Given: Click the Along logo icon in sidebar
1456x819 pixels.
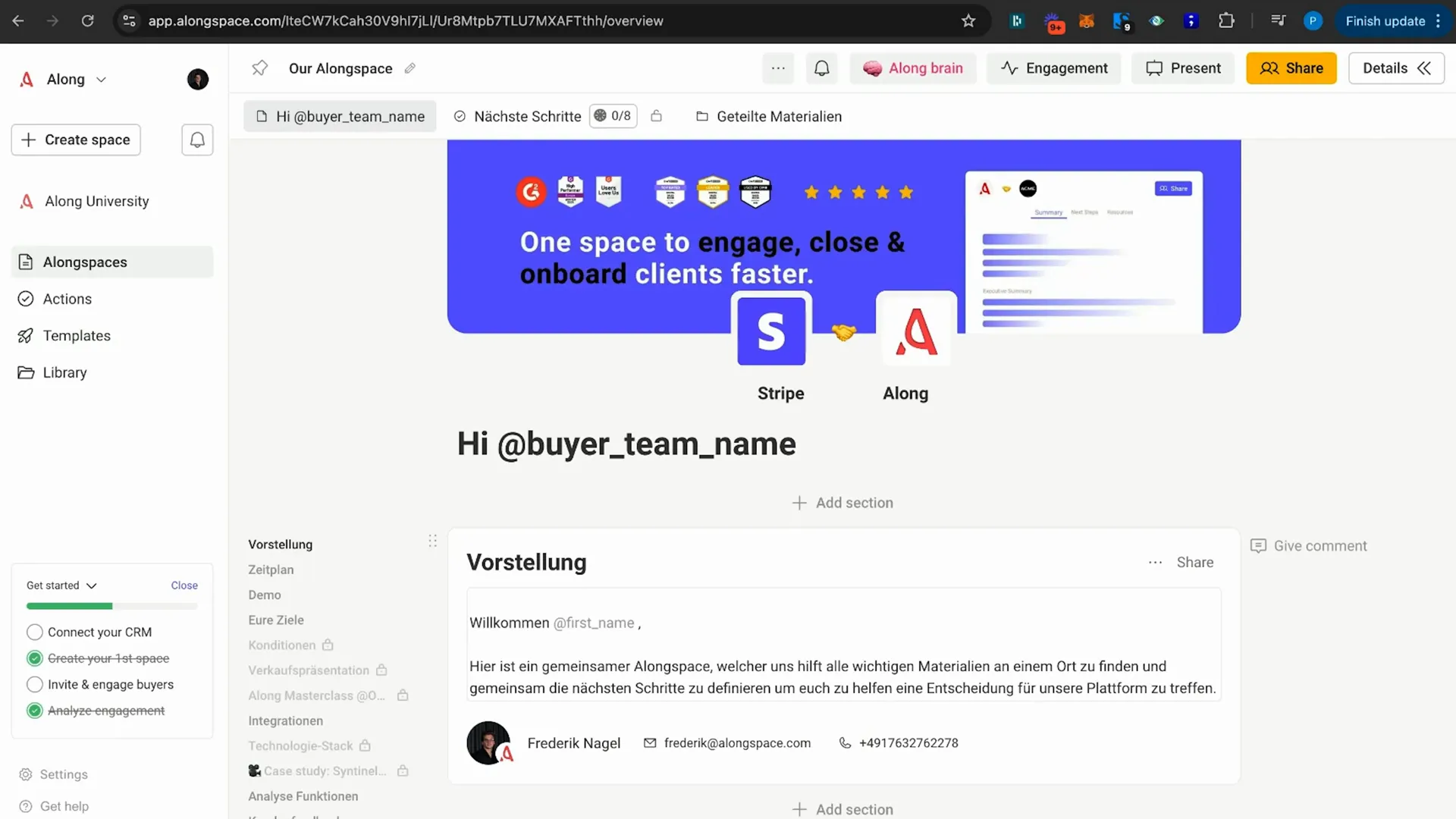Looking at the screenshot, I should coord(26,79).
